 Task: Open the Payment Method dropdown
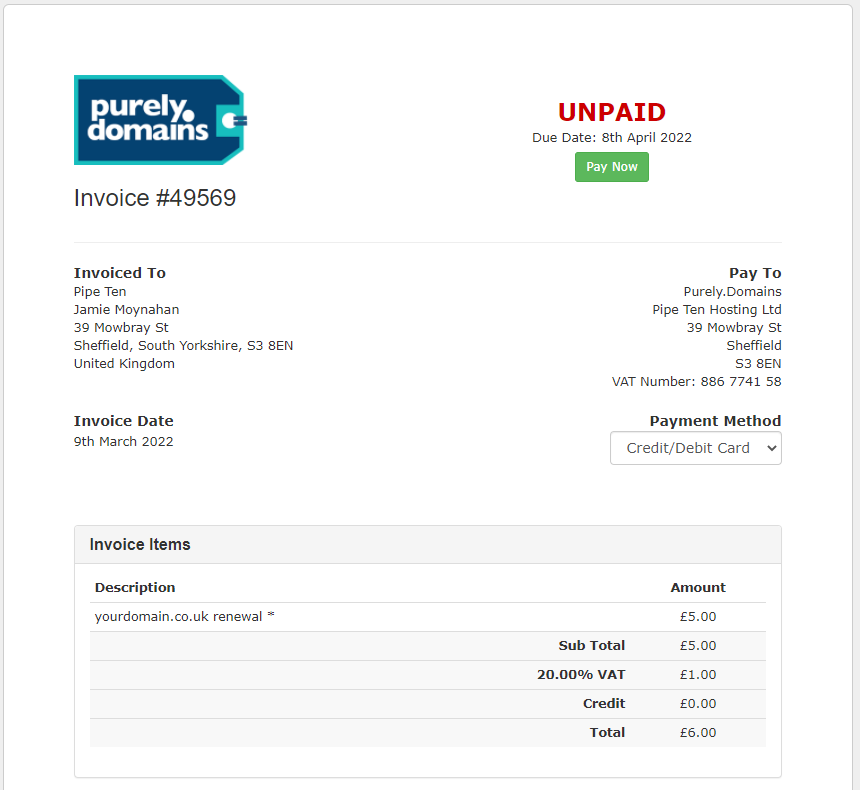click(695, 448)
